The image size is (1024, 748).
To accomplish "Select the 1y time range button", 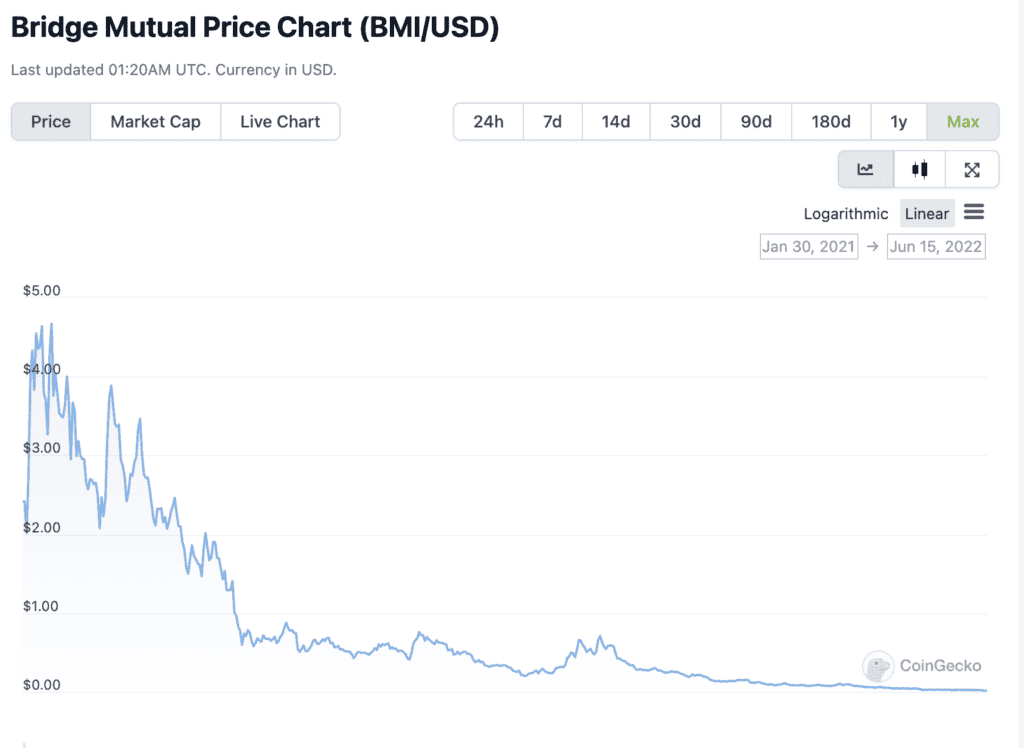I will click(x=898, y=121).
